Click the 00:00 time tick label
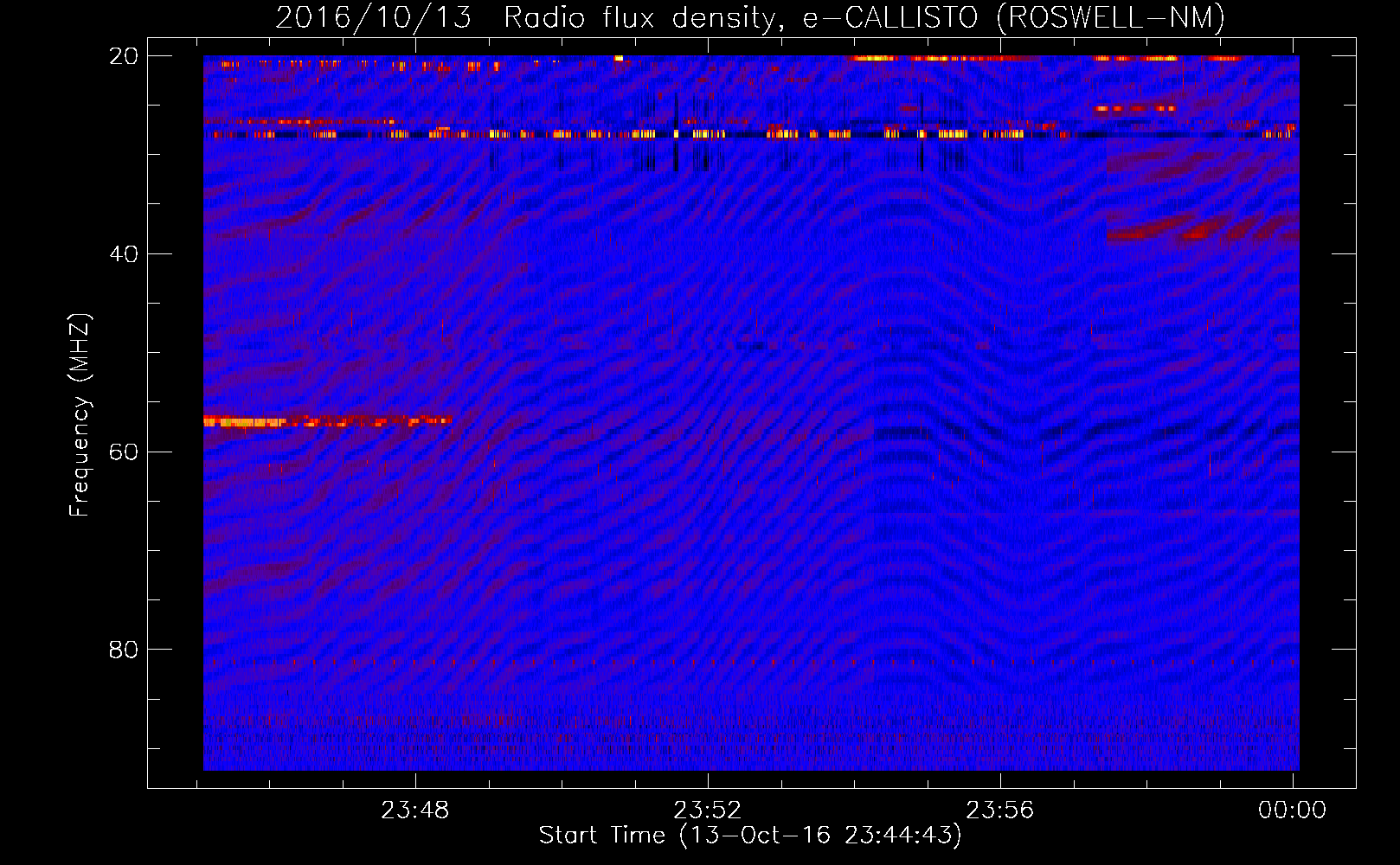 1292,811
